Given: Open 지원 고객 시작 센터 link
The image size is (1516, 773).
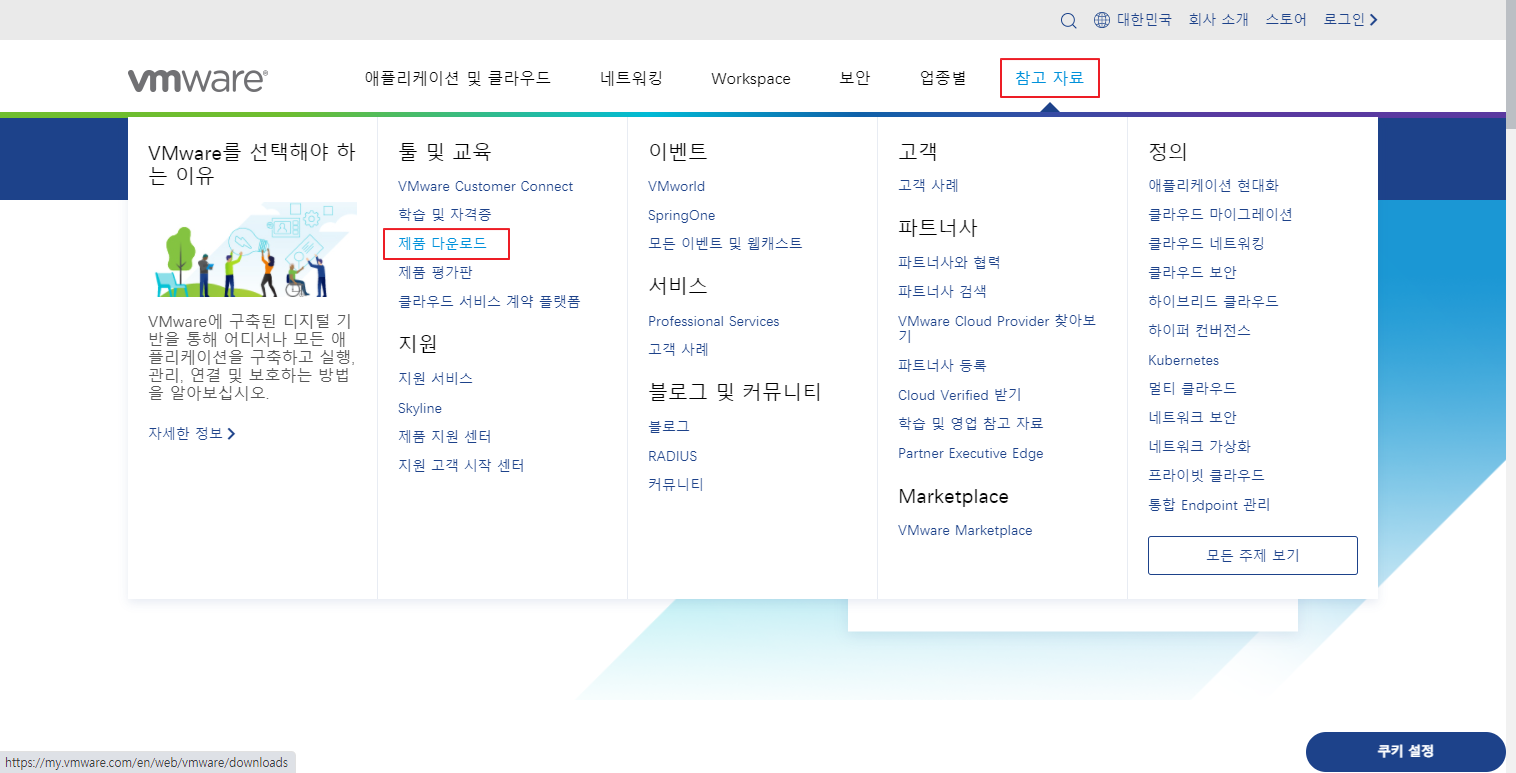Looking at the screenshot, I should point(461,466).
